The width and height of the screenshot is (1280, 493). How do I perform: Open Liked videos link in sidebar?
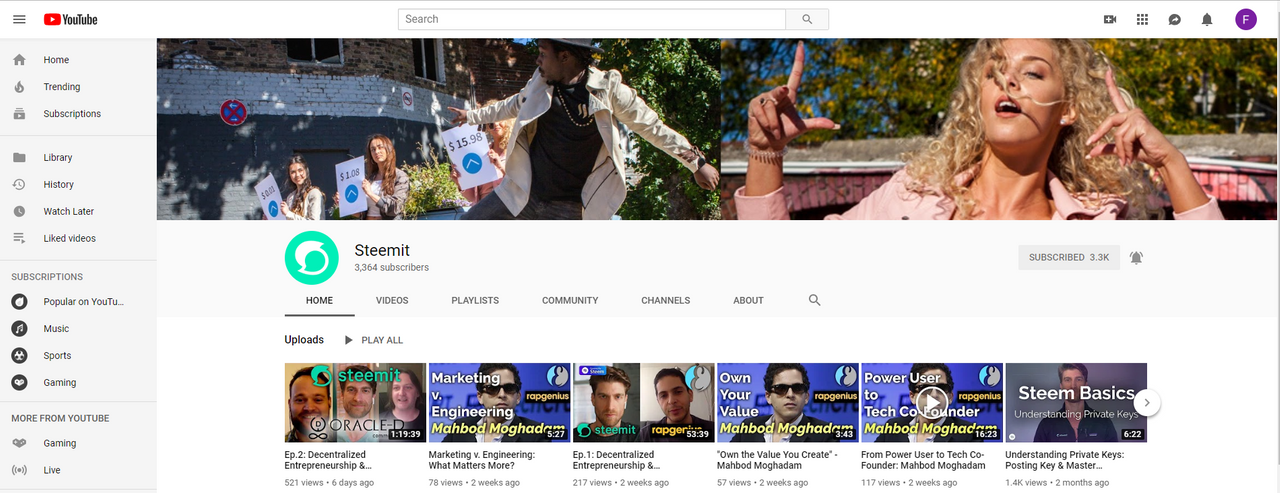(70, 238)
